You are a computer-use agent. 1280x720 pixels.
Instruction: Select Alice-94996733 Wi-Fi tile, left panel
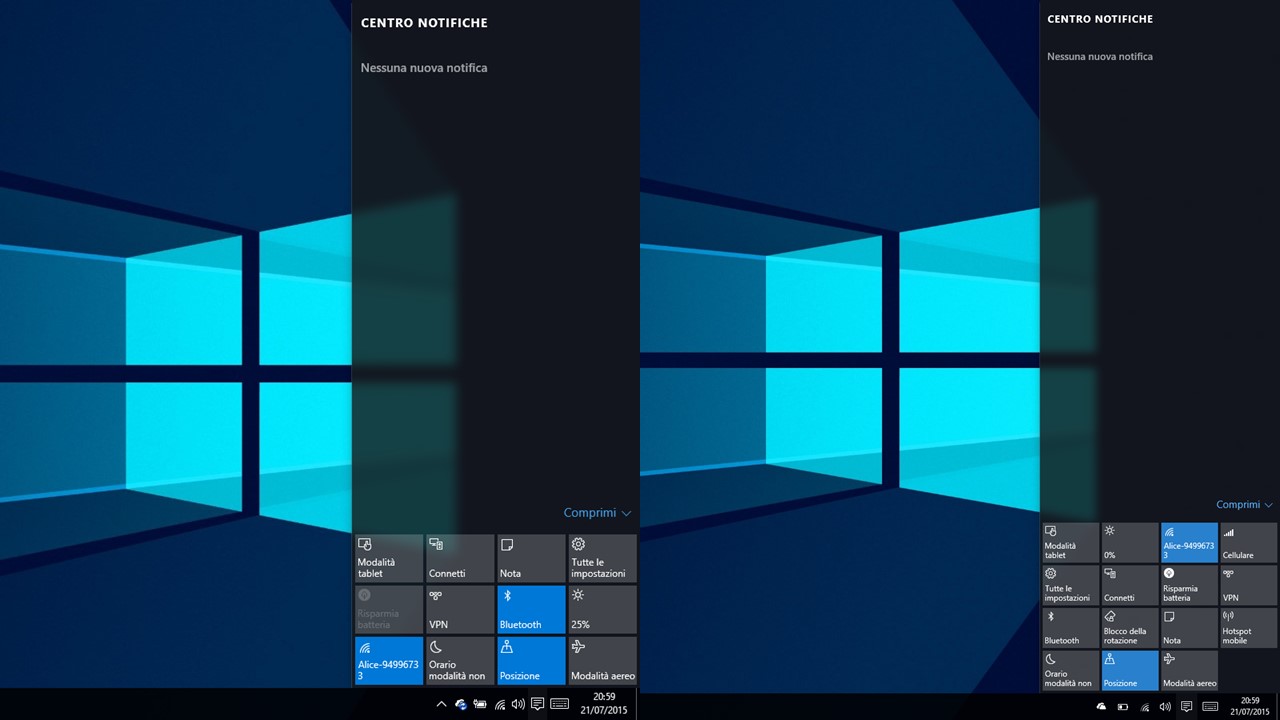(389, 661)
